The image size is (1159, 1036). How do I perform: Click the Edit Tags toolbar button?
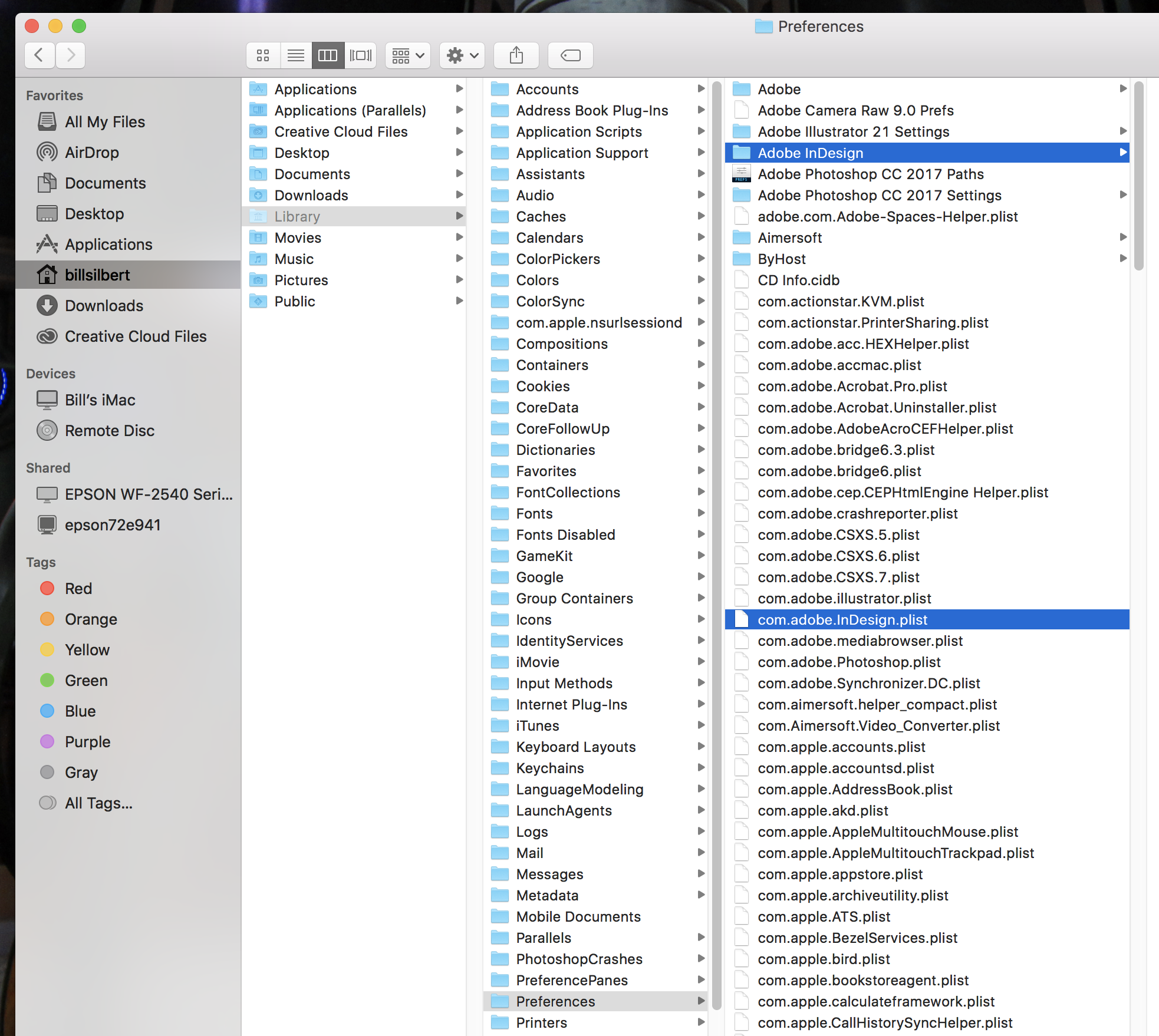tap(571, 55)
